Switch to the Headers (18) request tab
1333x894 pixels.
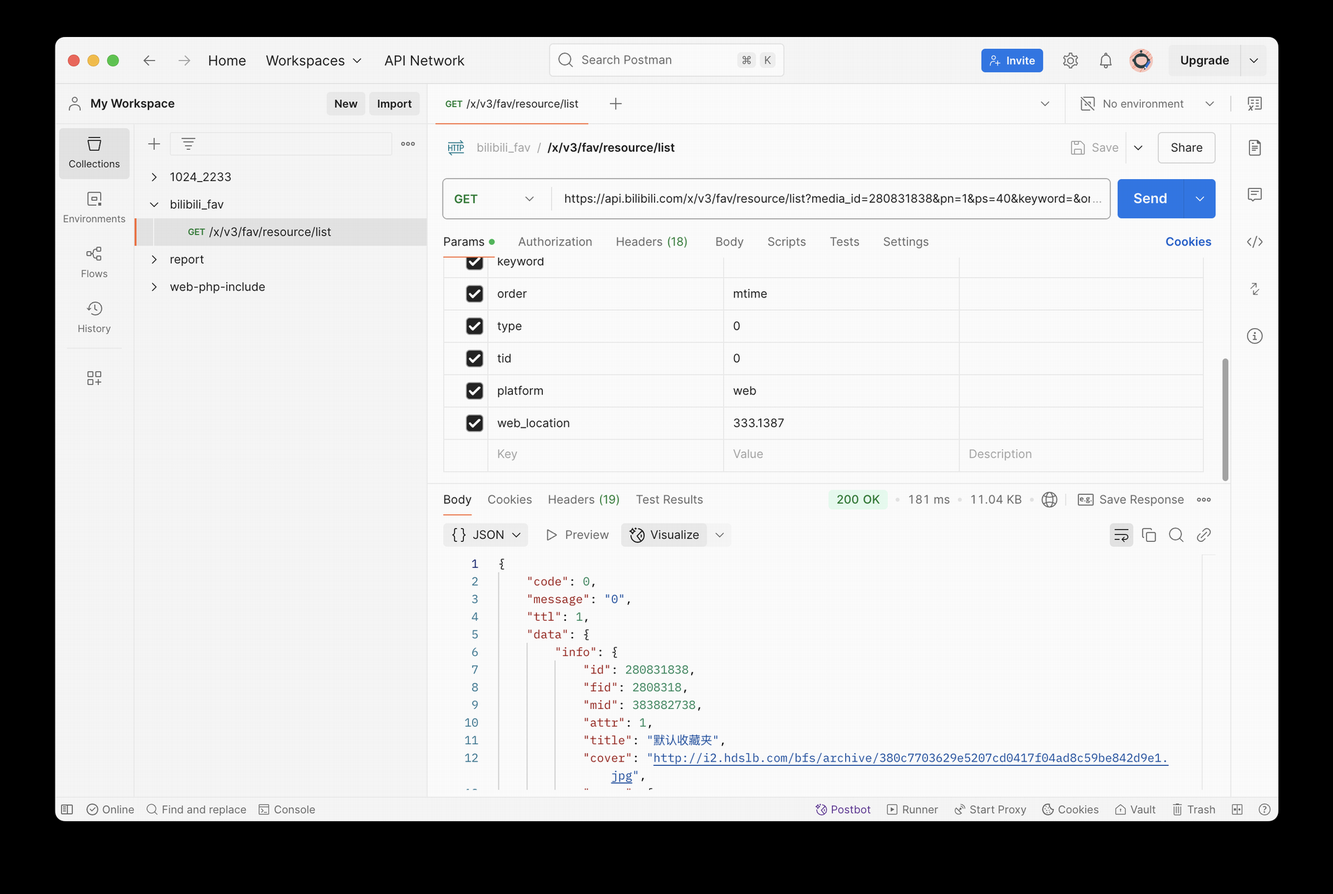[x=651, y=241]
